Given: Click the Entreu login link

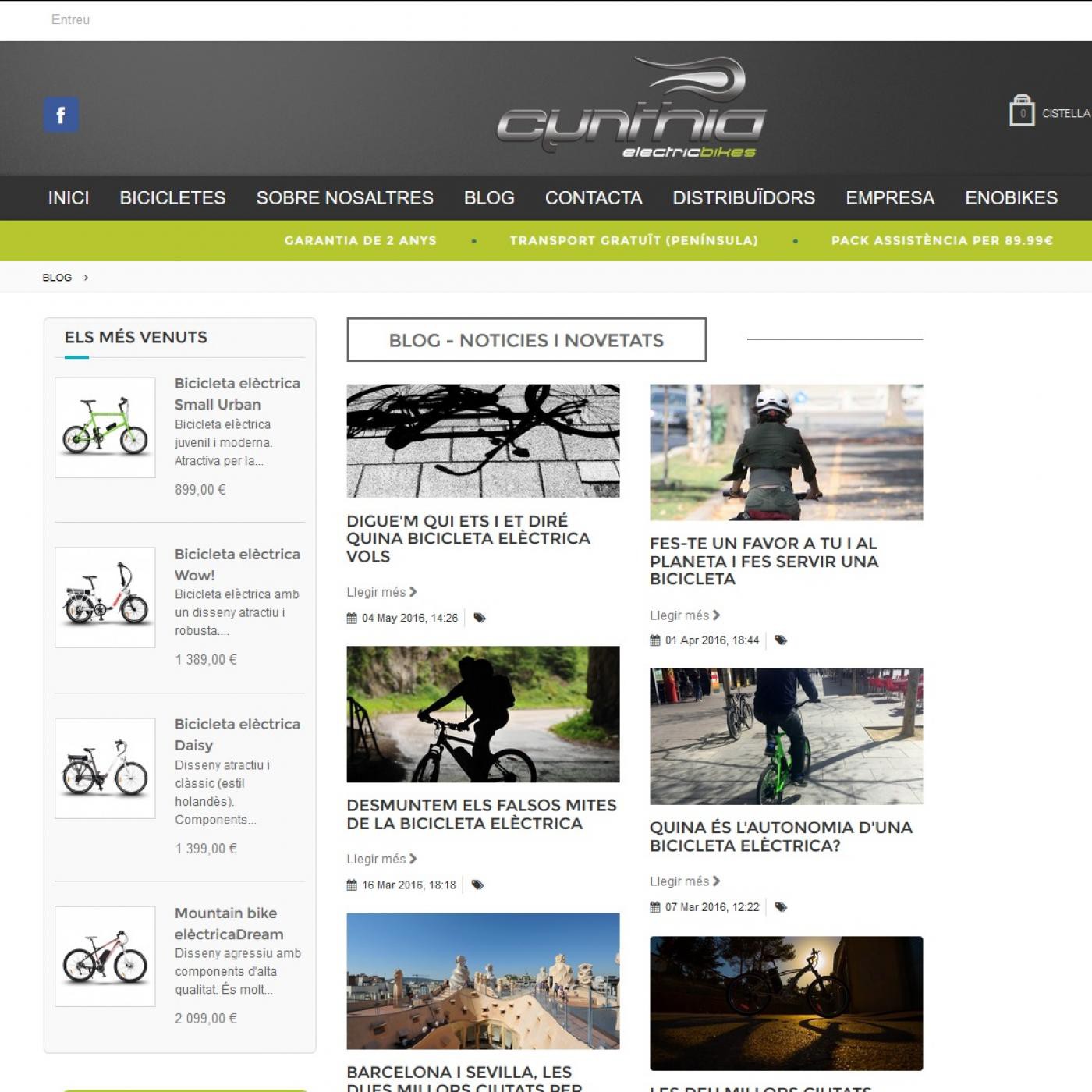Looking at the screenshot, I should (x=70, y=19).
